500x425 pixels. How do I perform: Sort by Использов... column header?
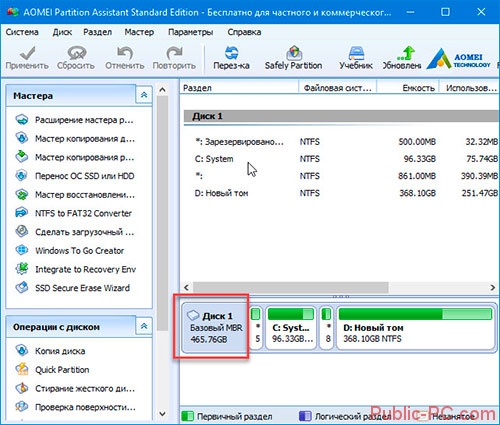[x=469, y=88]
